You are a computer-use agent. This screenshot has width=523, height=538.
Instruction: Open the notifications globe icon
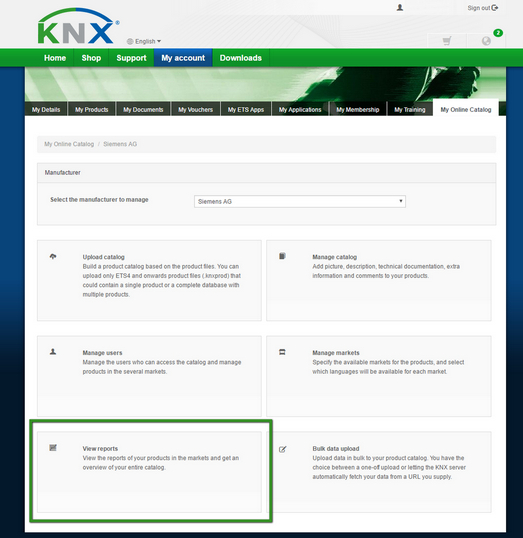click(x=486, y=41)
